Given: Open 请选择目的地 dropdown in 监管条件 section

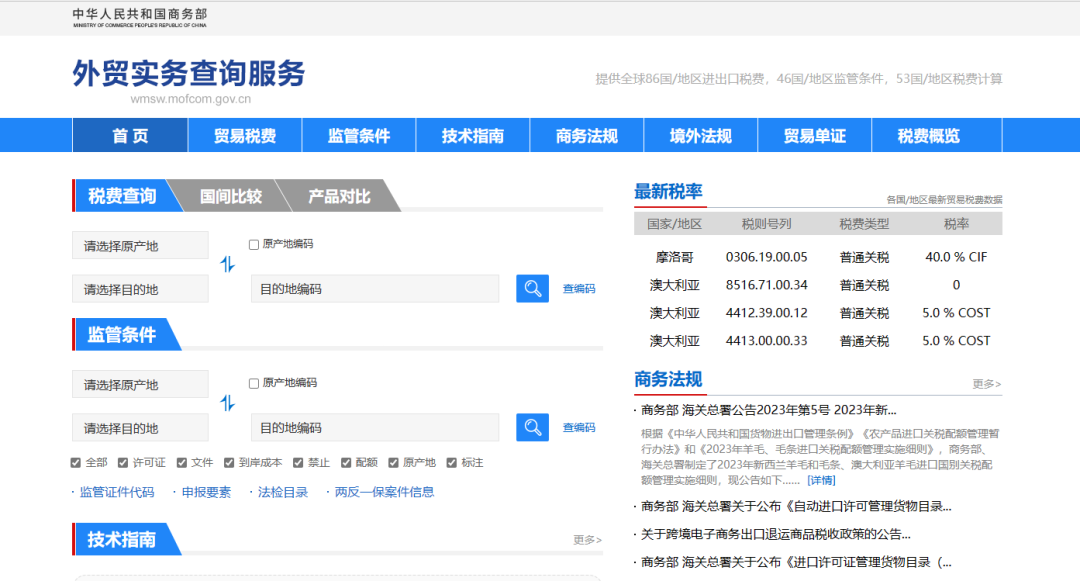Looking at the screenshot, I should click(140, 428).
